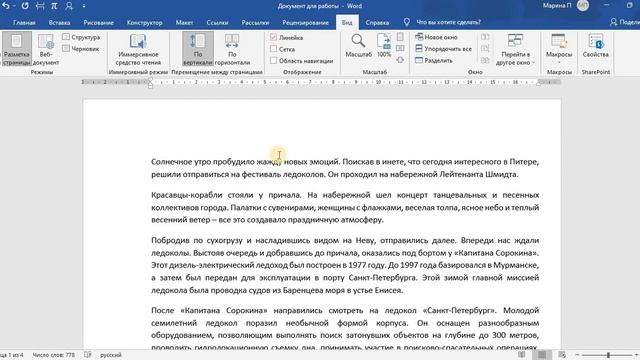Click the zoom out minus button
The height and width of the screenshot is (360, 640).
[x=576, y=355]
